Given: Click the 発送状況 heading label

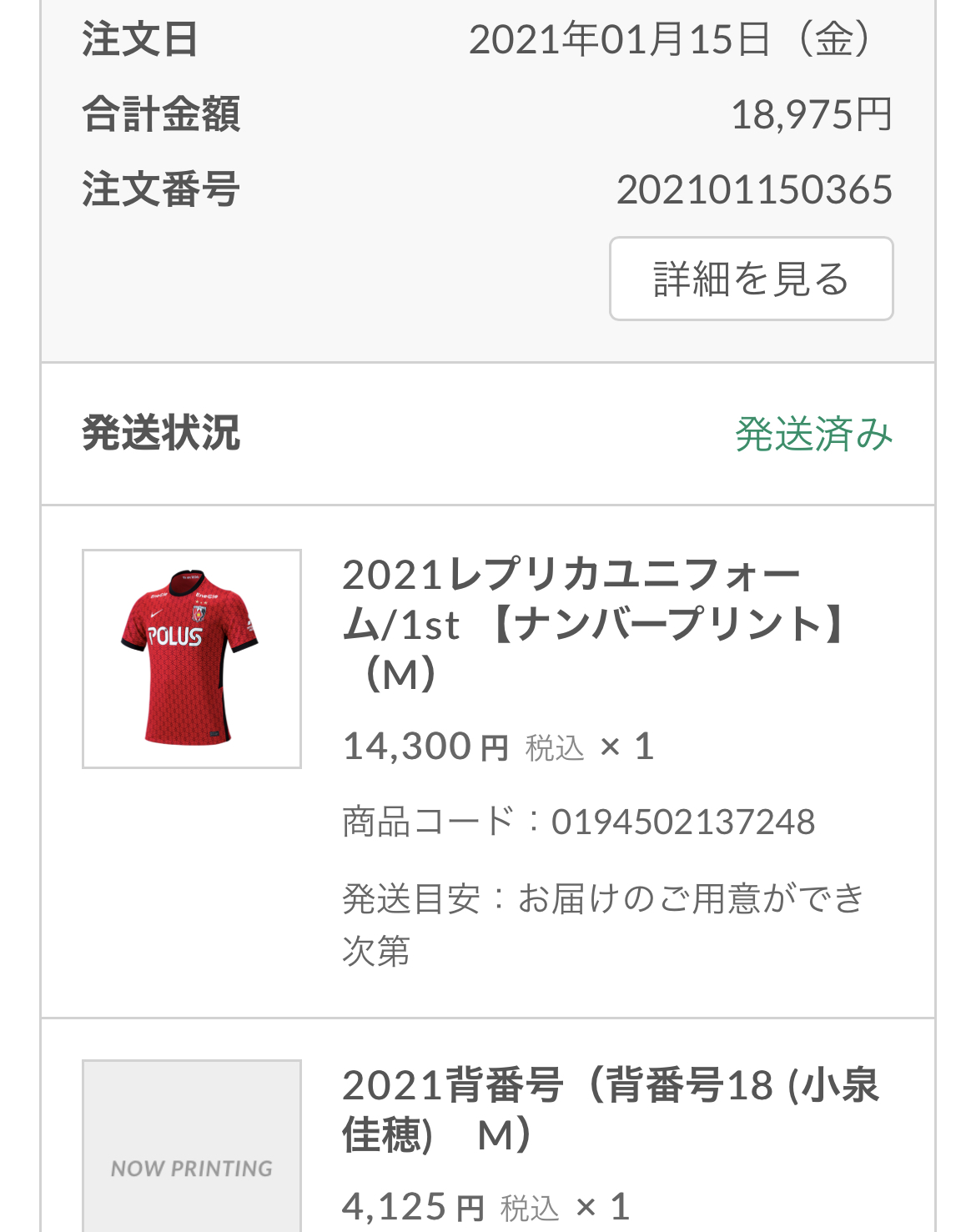Looking at the screenshot, I should coord(161,434).
